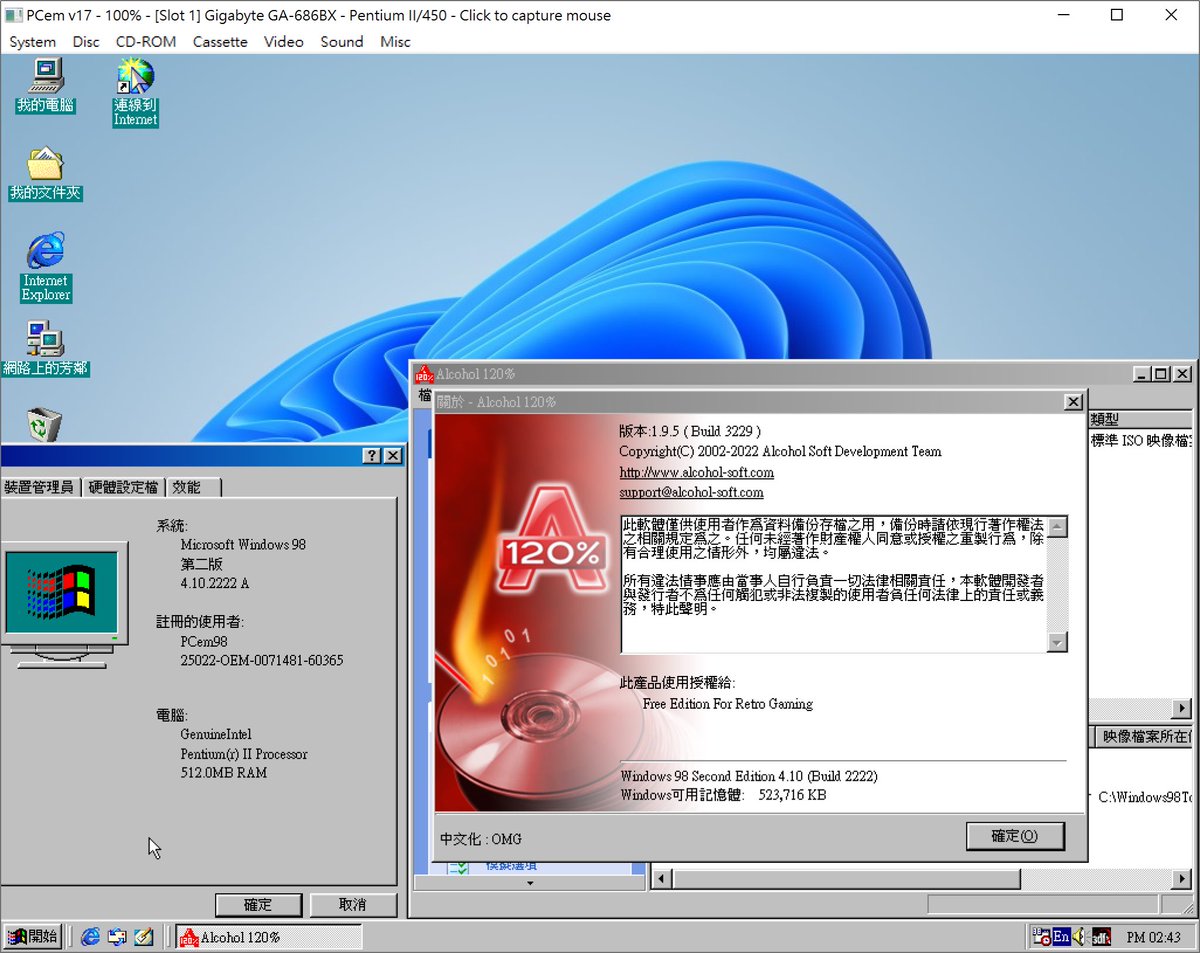This screenshot has height=953, width=1200.
Task: Click the volume speaker tray icon
Action: [x=1080, y=937]
